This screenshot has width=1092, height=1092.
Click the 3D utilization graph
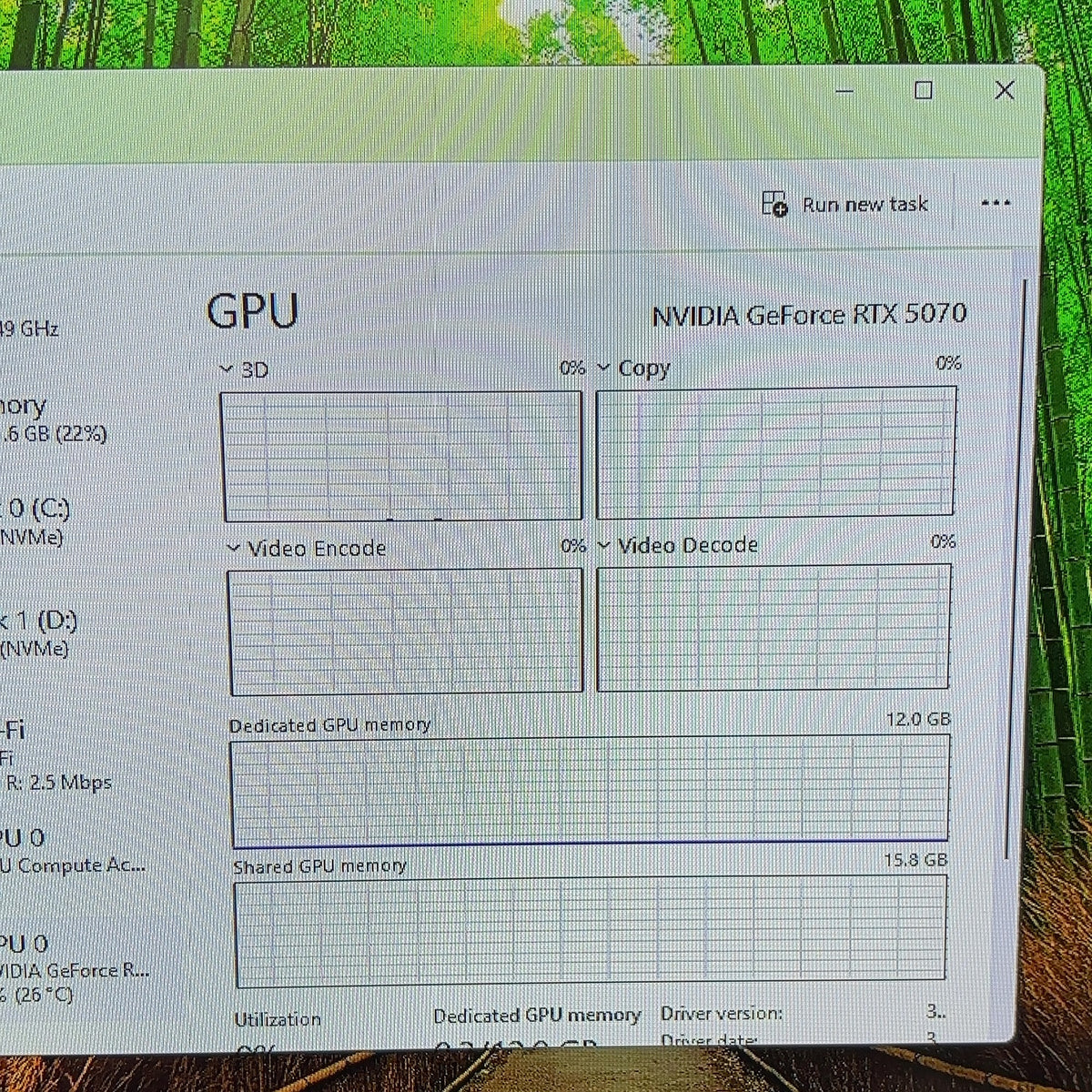click(401, 456)
